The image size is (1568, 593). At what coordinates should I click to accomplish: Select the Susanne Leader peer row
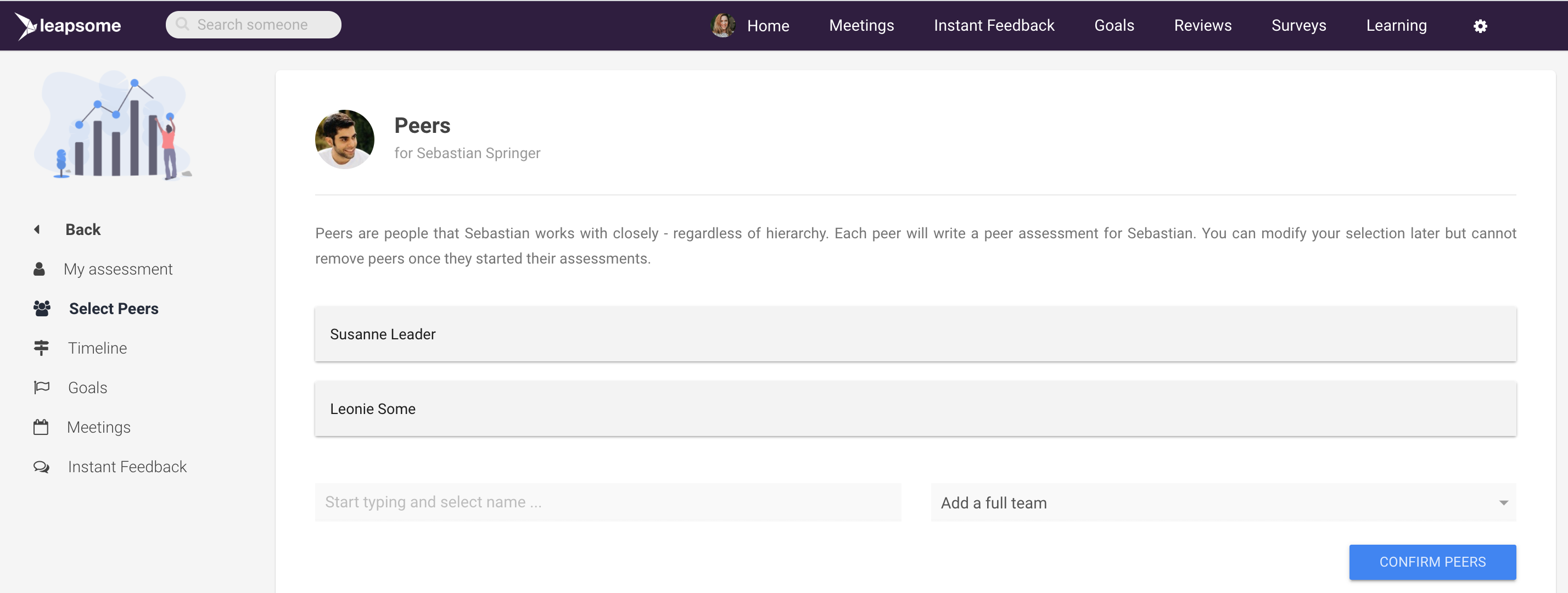coord(915,334)
